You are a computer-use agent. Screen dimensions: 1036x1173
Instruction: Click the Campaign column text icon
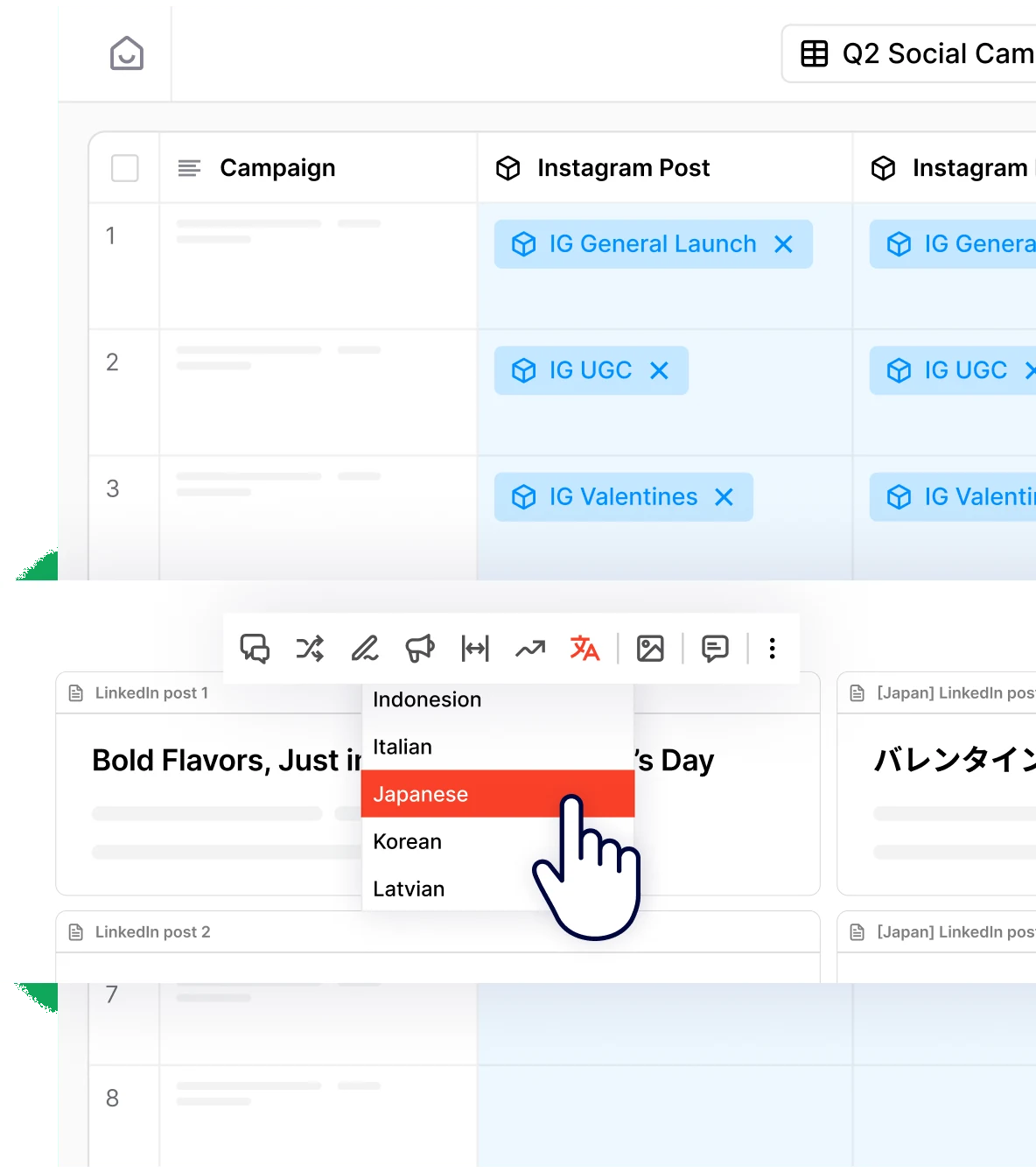point(189,168)
